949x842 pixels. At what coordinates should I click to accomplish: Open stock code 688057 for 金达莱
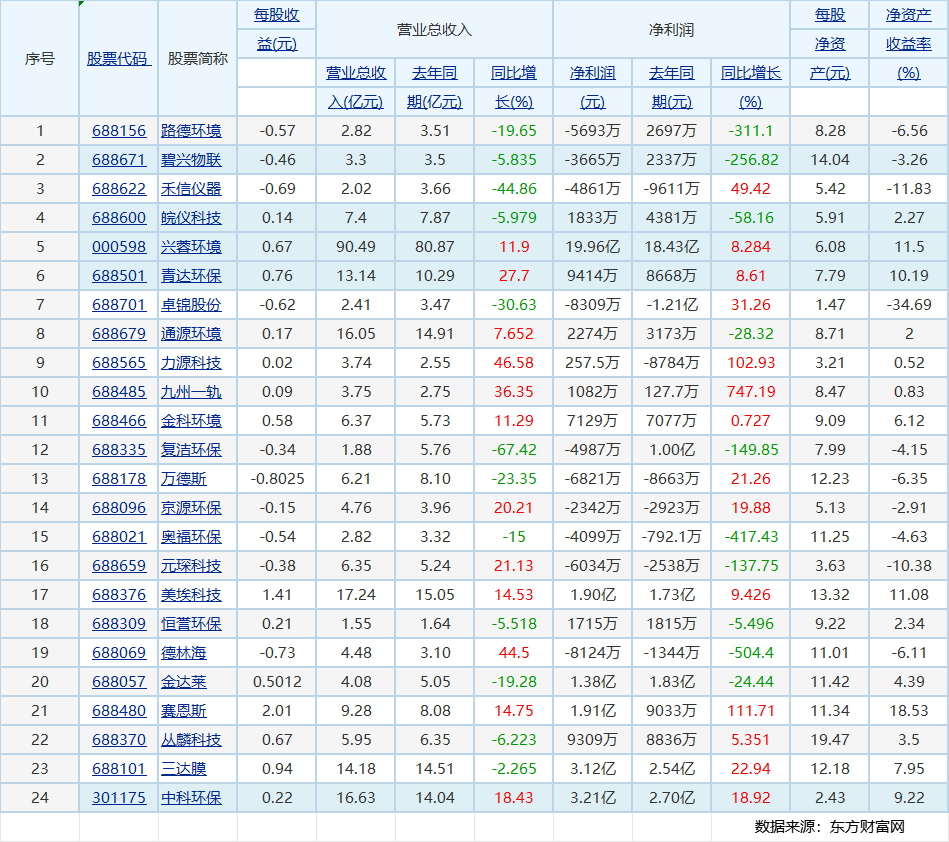(x=118, y=681)
